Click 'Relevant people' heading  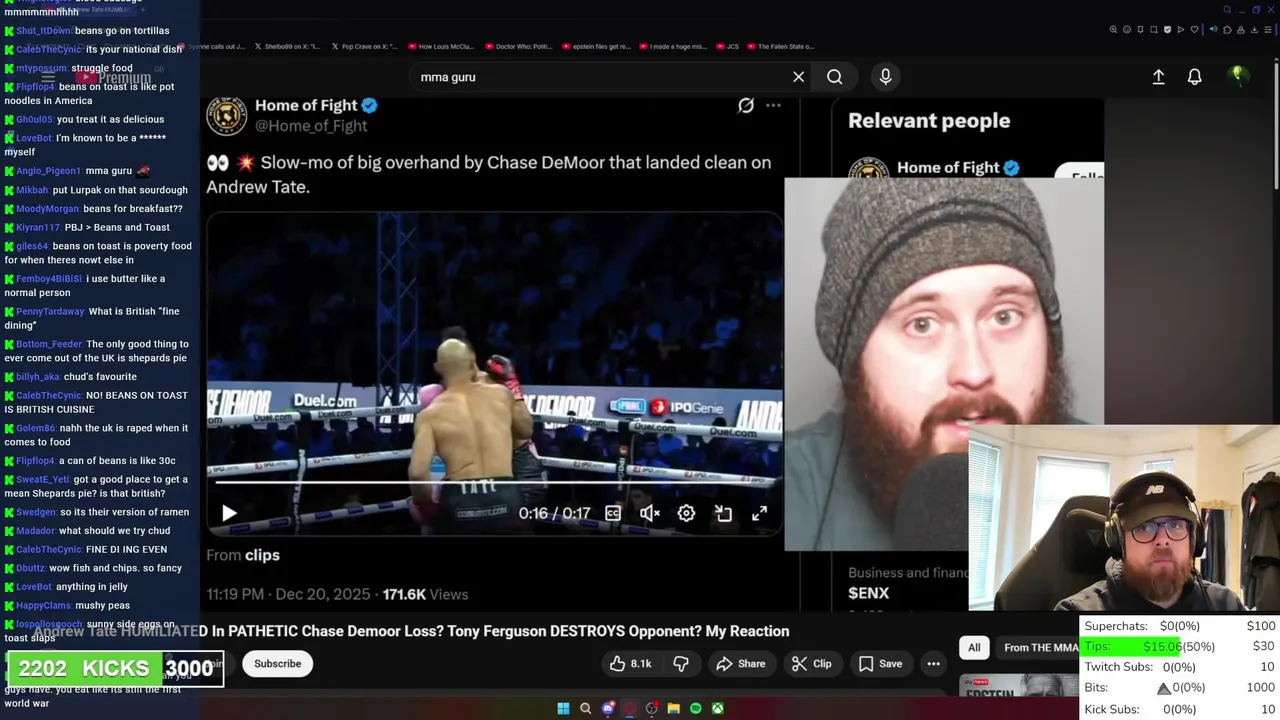coord(929,121)
